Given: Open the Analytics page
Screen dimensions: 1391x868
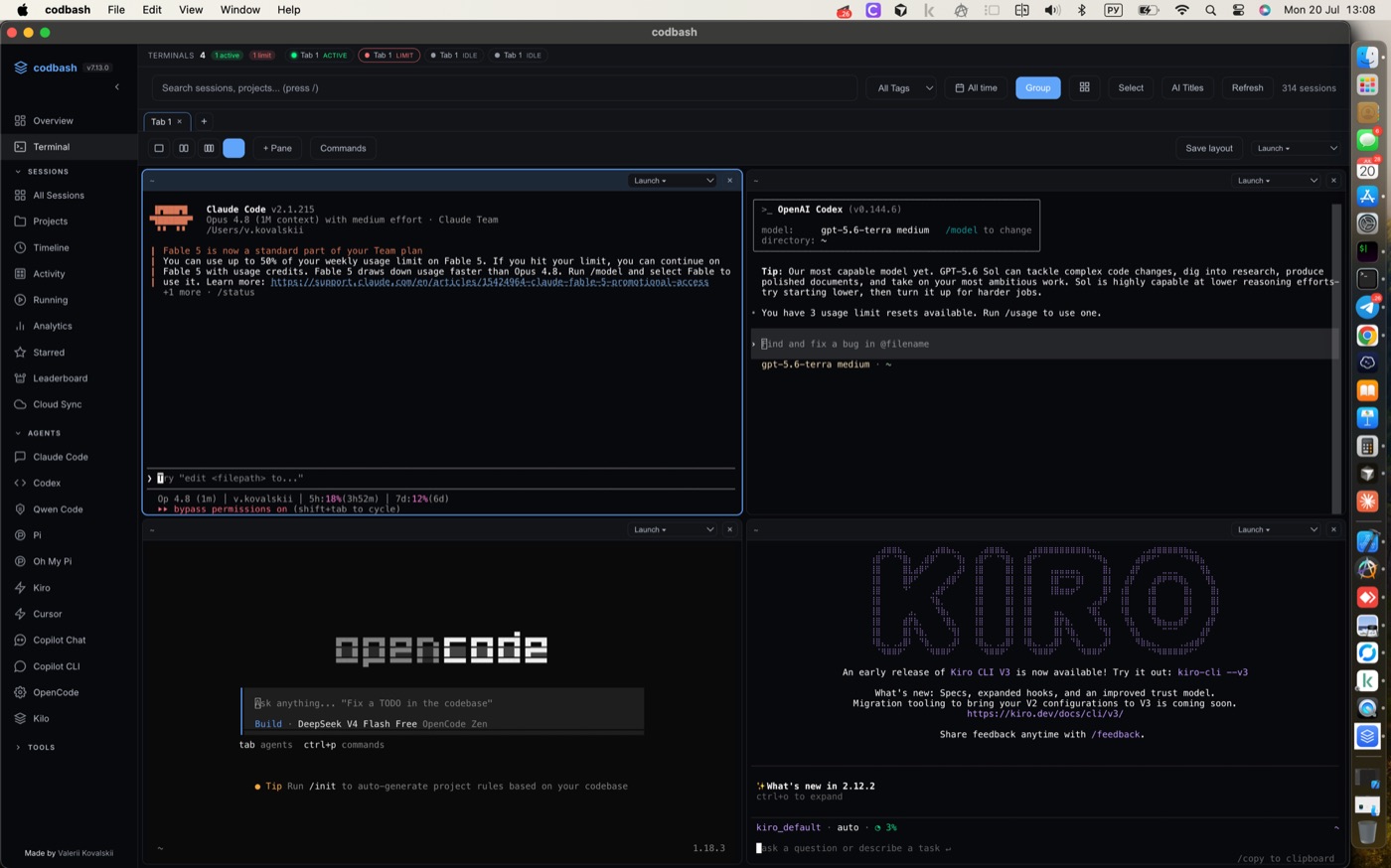Looking at the screenshot, I should tap(69, 326).
